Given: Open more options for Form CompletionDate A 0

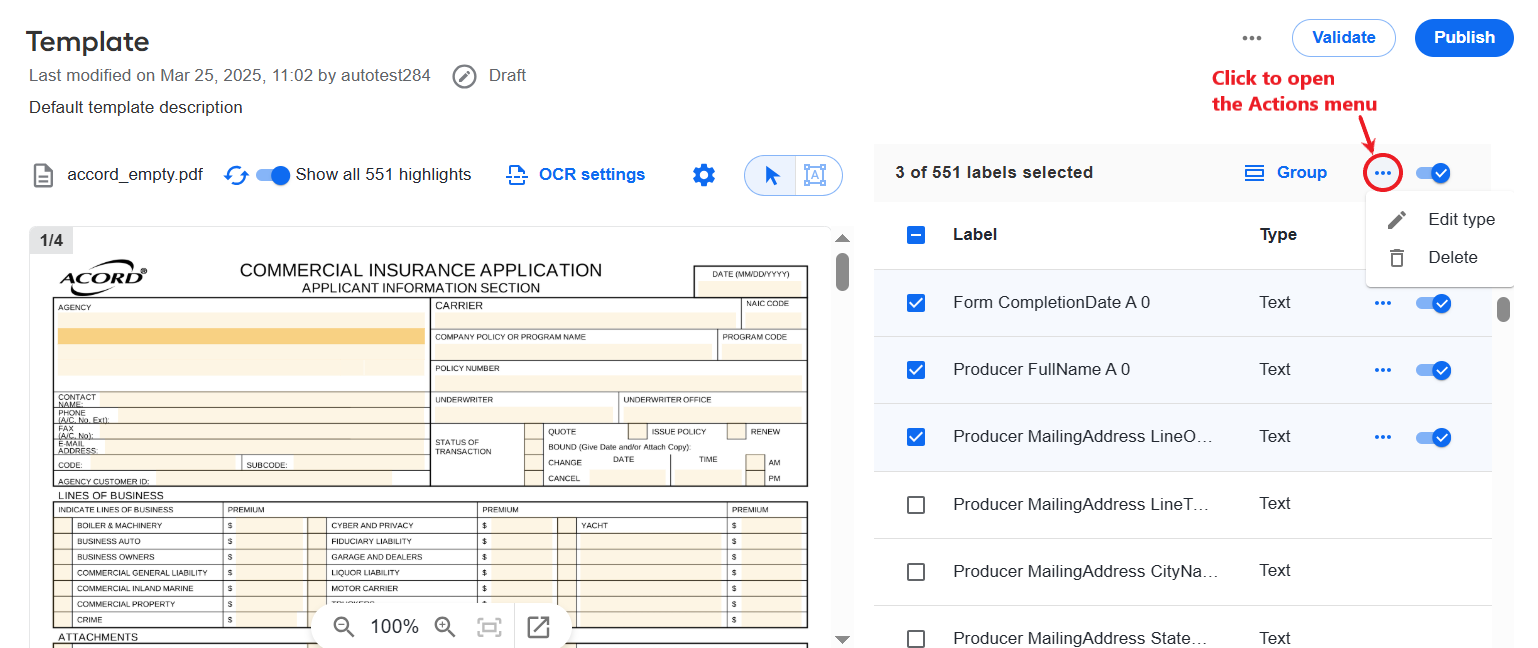Looking at the screenshot, I should tap(1383, 303).
